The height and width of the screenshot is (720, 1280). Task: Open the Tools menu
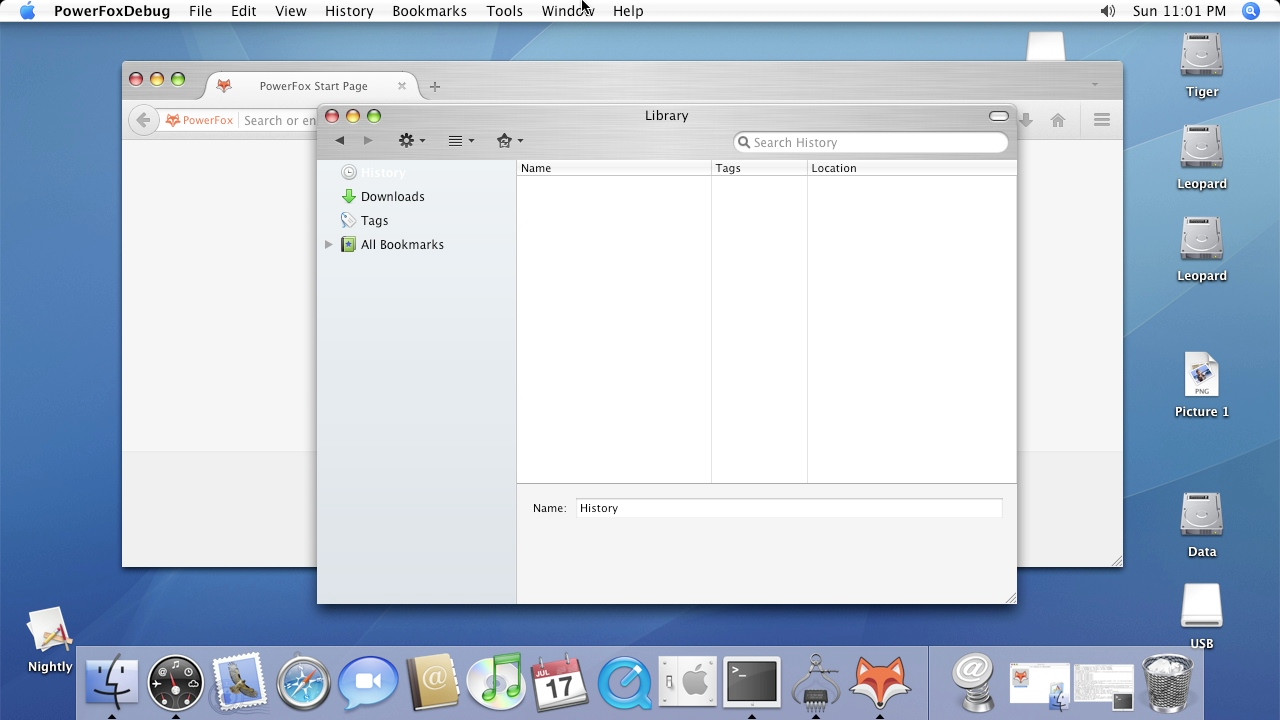(505, 11)
